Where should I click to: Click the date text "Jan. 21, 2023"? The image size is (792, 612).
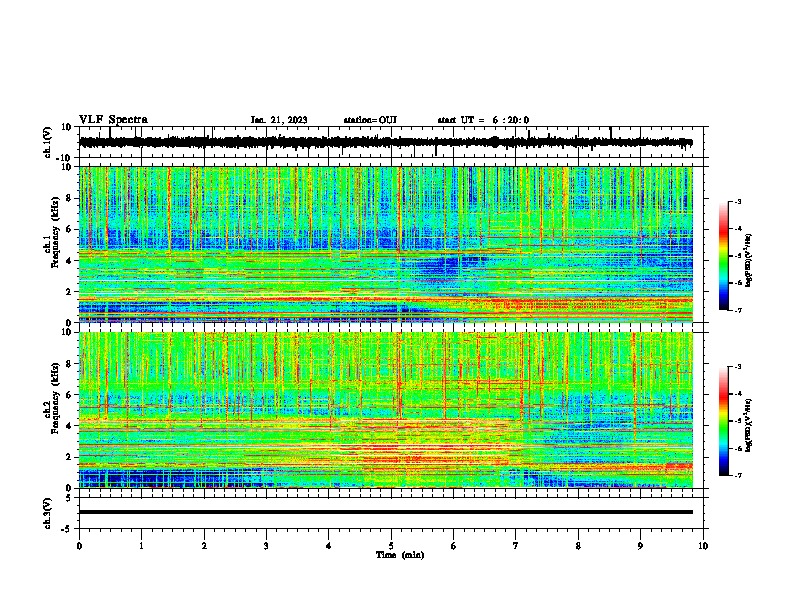(x=279, y=120)
